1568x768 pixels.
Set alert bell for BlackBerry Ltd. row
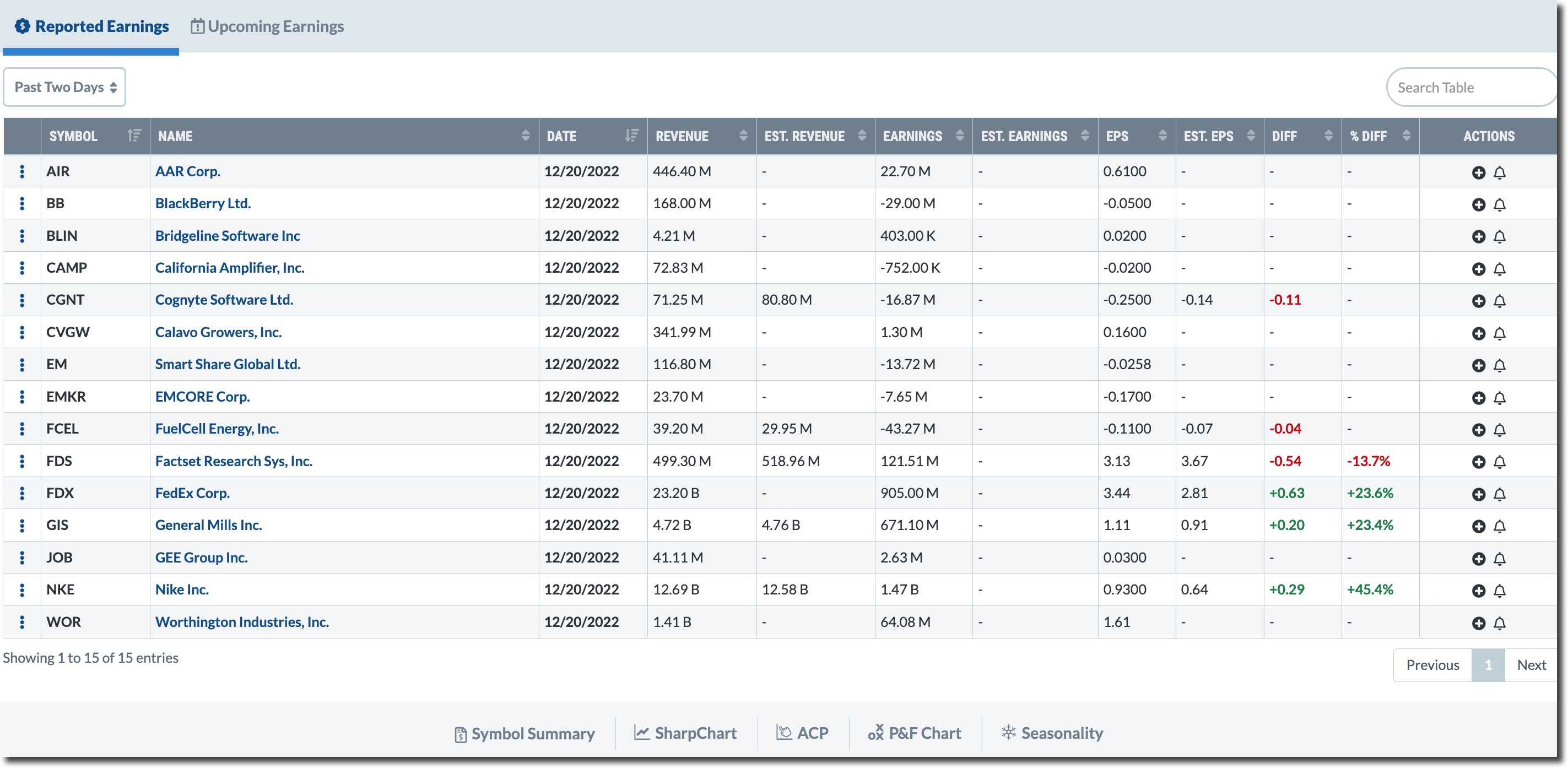click(1499, 204)
